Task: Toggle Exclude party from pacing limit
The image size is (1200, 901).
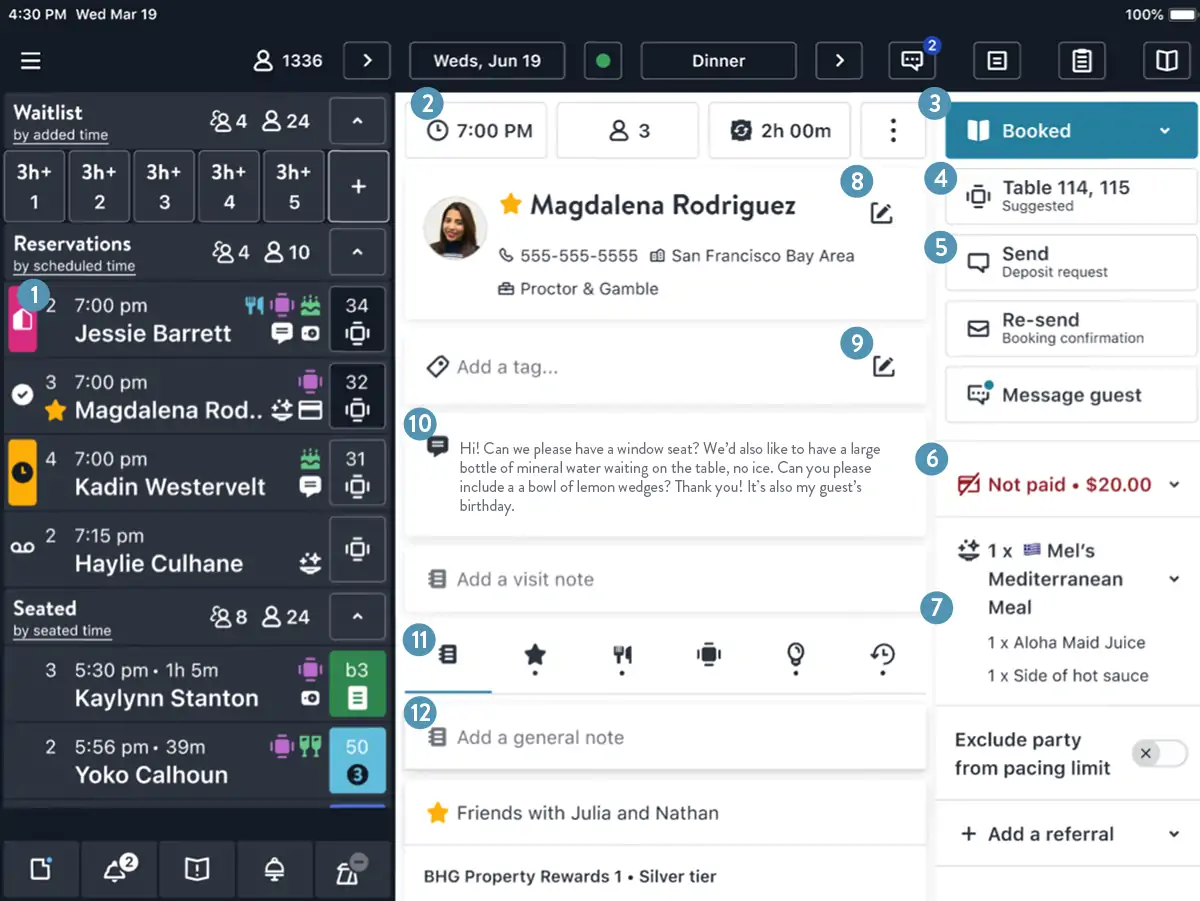Action: (1160, 754)
